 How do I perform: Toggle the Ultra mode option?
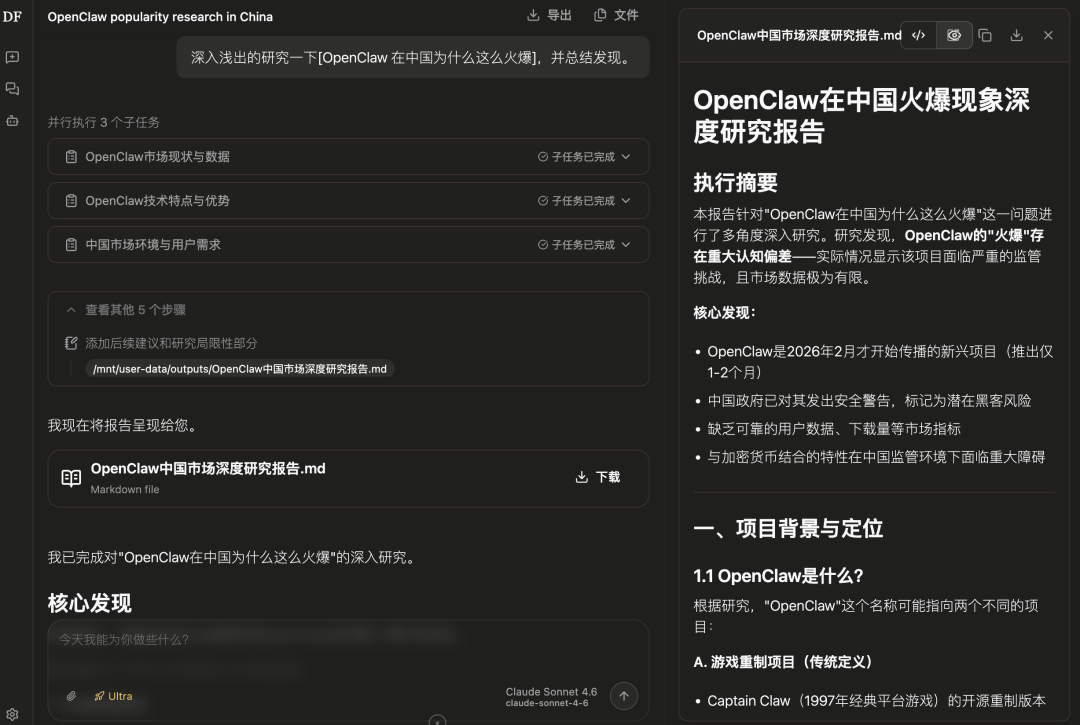tap(113, 696)
